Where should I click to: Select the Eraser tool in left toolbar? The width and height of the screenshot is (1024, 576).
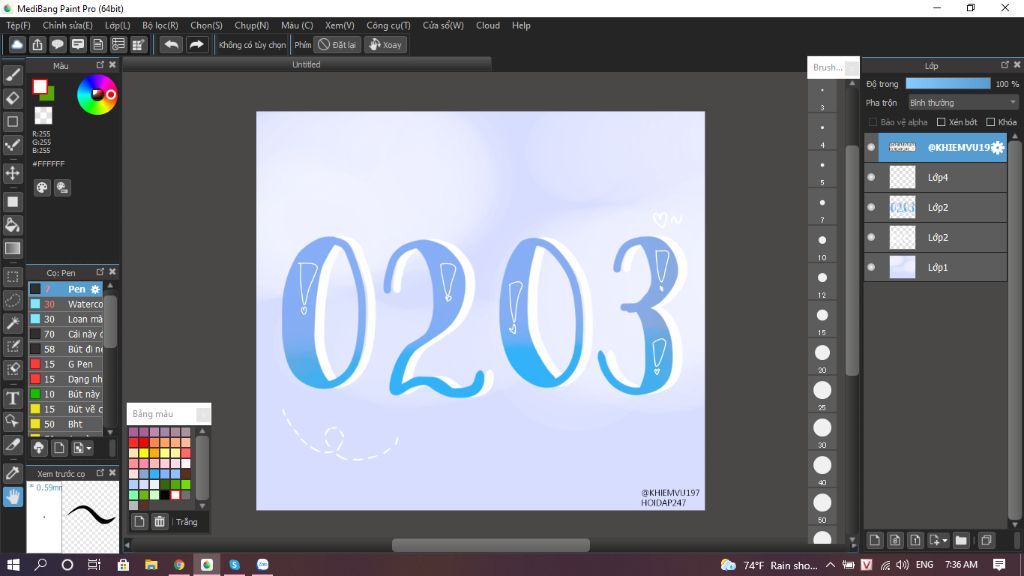click(12, 98)
